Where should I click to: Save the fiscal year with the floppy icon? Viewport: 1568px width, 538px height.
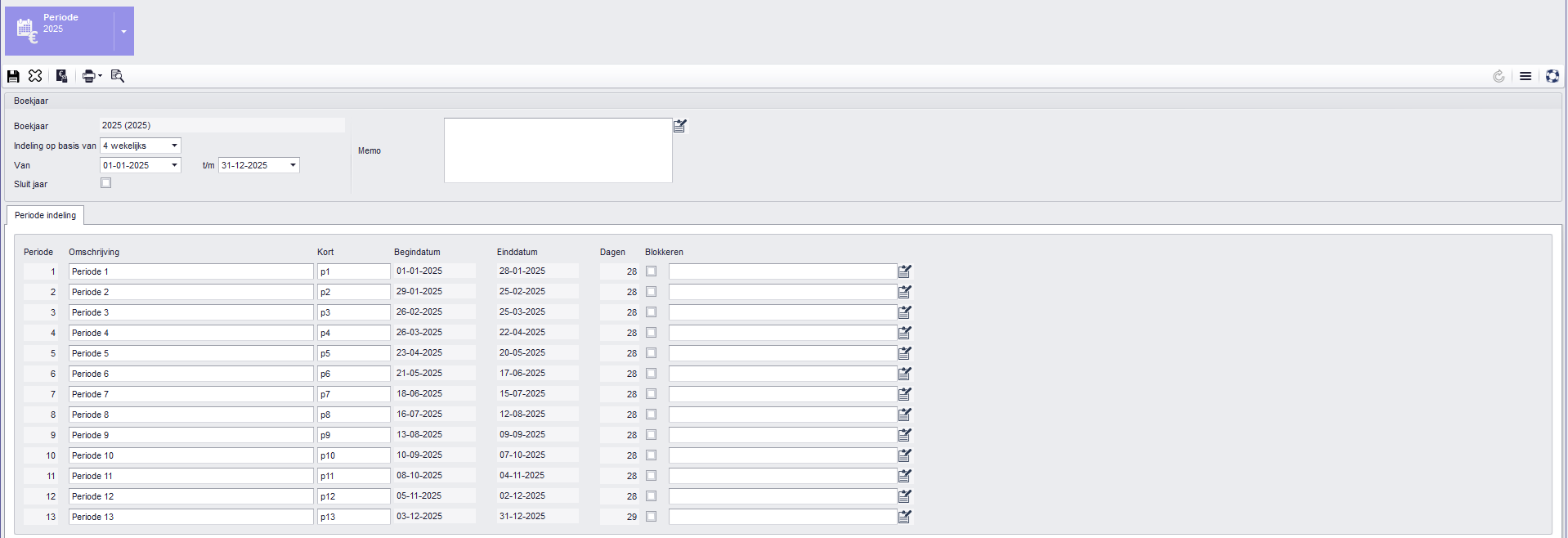(13, 76)
